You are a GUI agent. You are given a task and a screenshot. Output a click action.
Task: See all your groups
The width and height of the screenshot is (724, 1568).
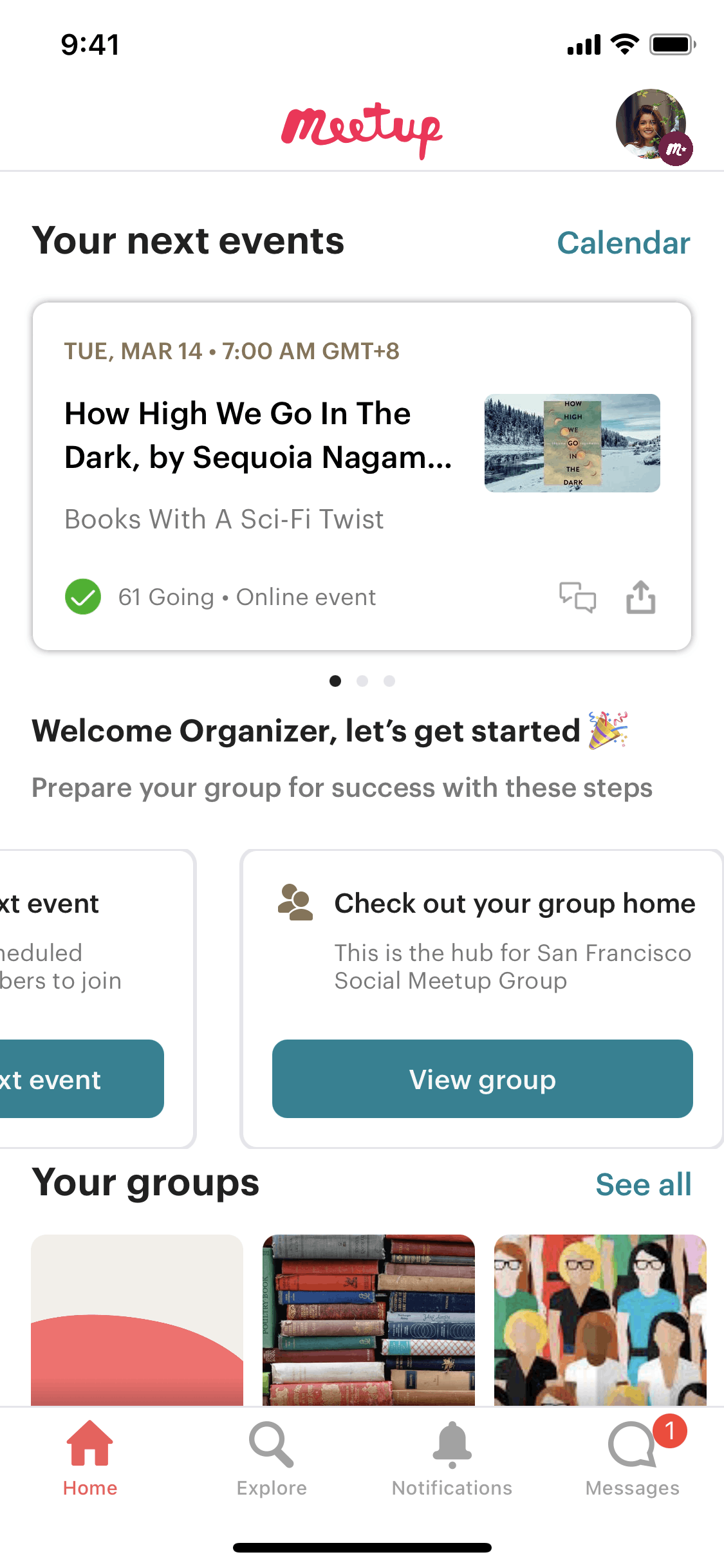643,1184
